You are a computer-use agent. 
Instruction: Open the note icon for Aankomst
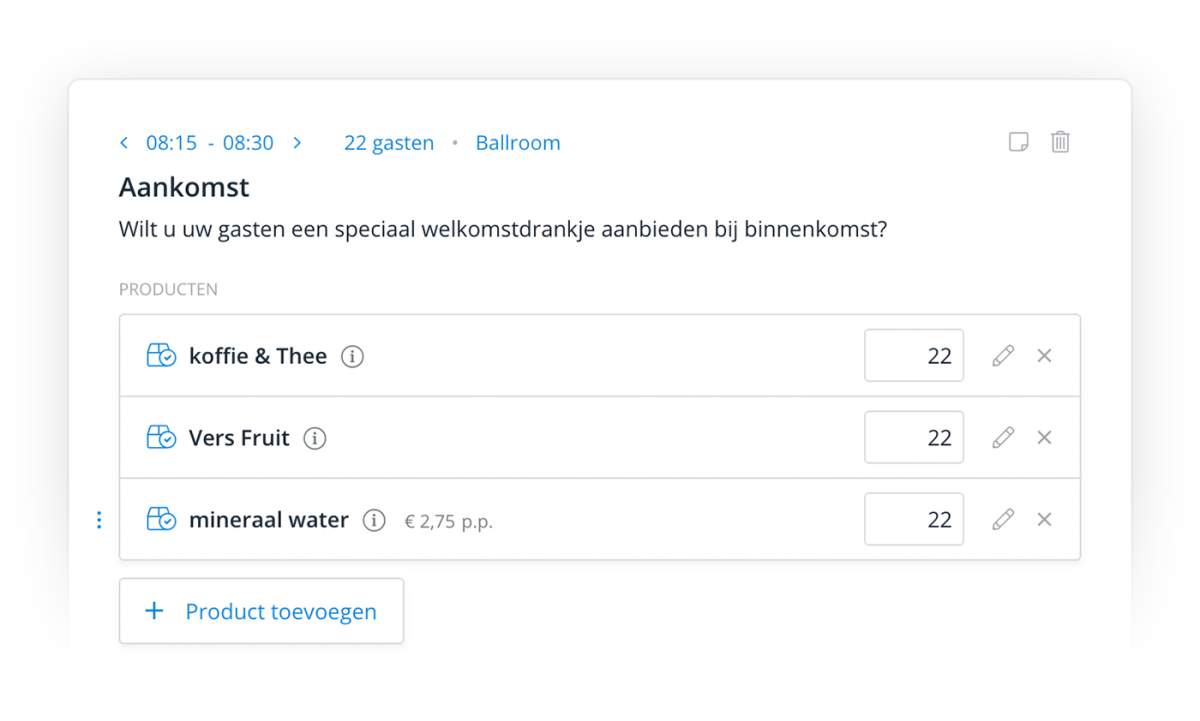pyautogui.click(x=1018, y=142)
